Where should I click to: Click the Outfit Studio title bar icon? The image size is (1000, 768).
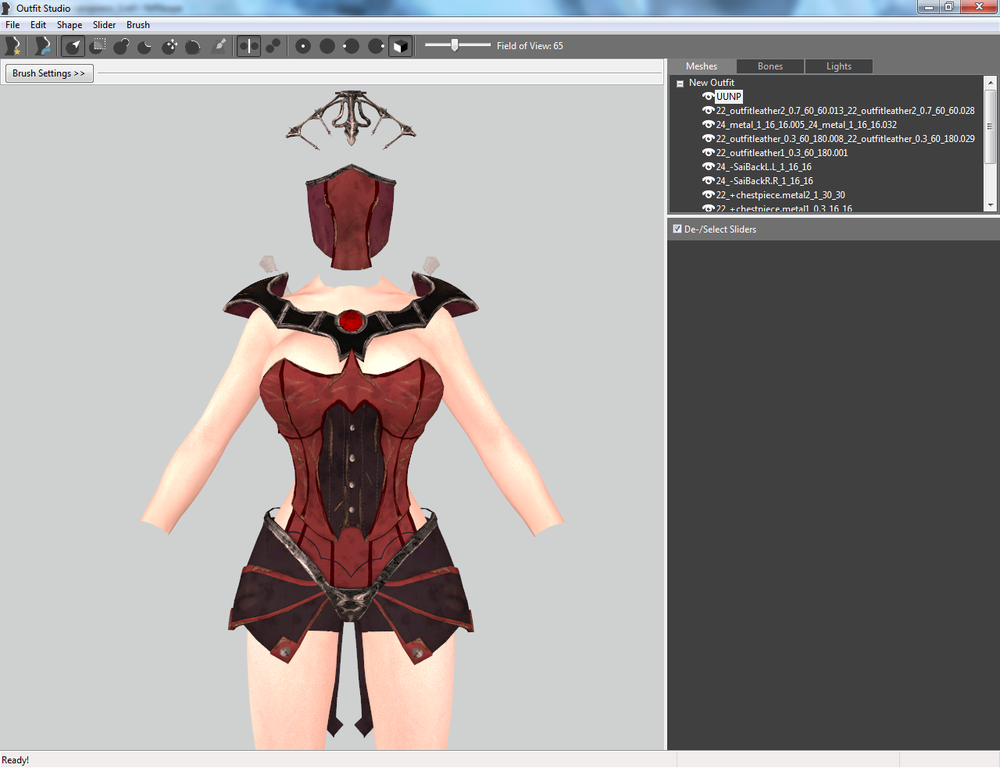click(x=6, y=8)
